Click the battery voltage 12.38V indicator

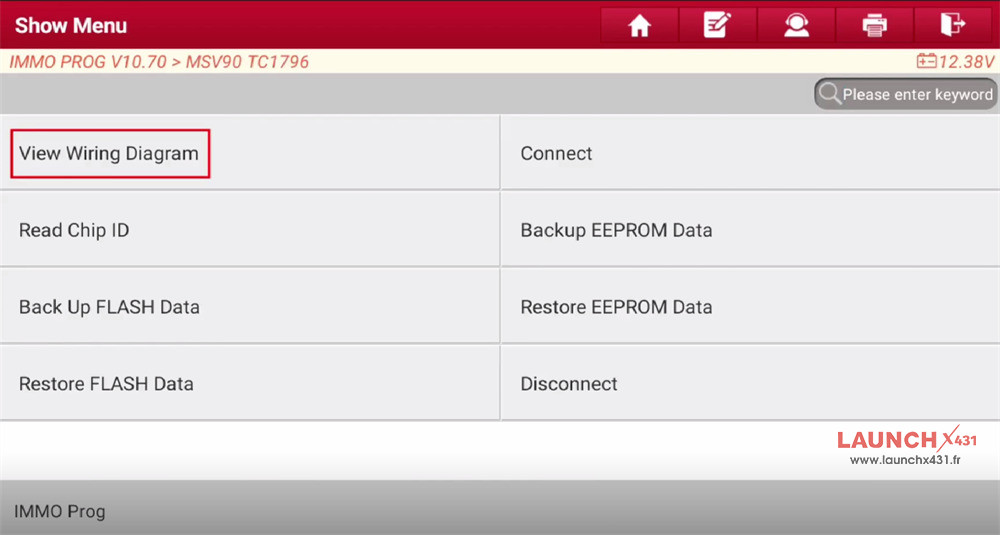[955, 62]
